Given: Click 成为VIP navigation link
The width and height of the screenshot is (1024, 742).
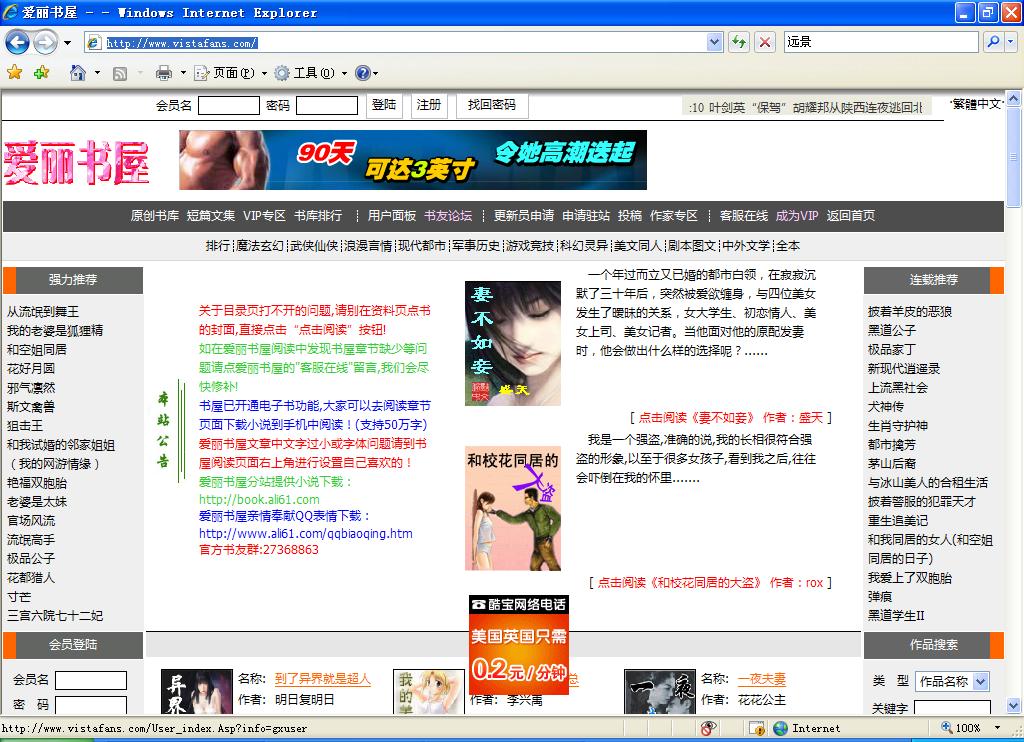Looking at the screenshot, I should (x=797, y=216).
